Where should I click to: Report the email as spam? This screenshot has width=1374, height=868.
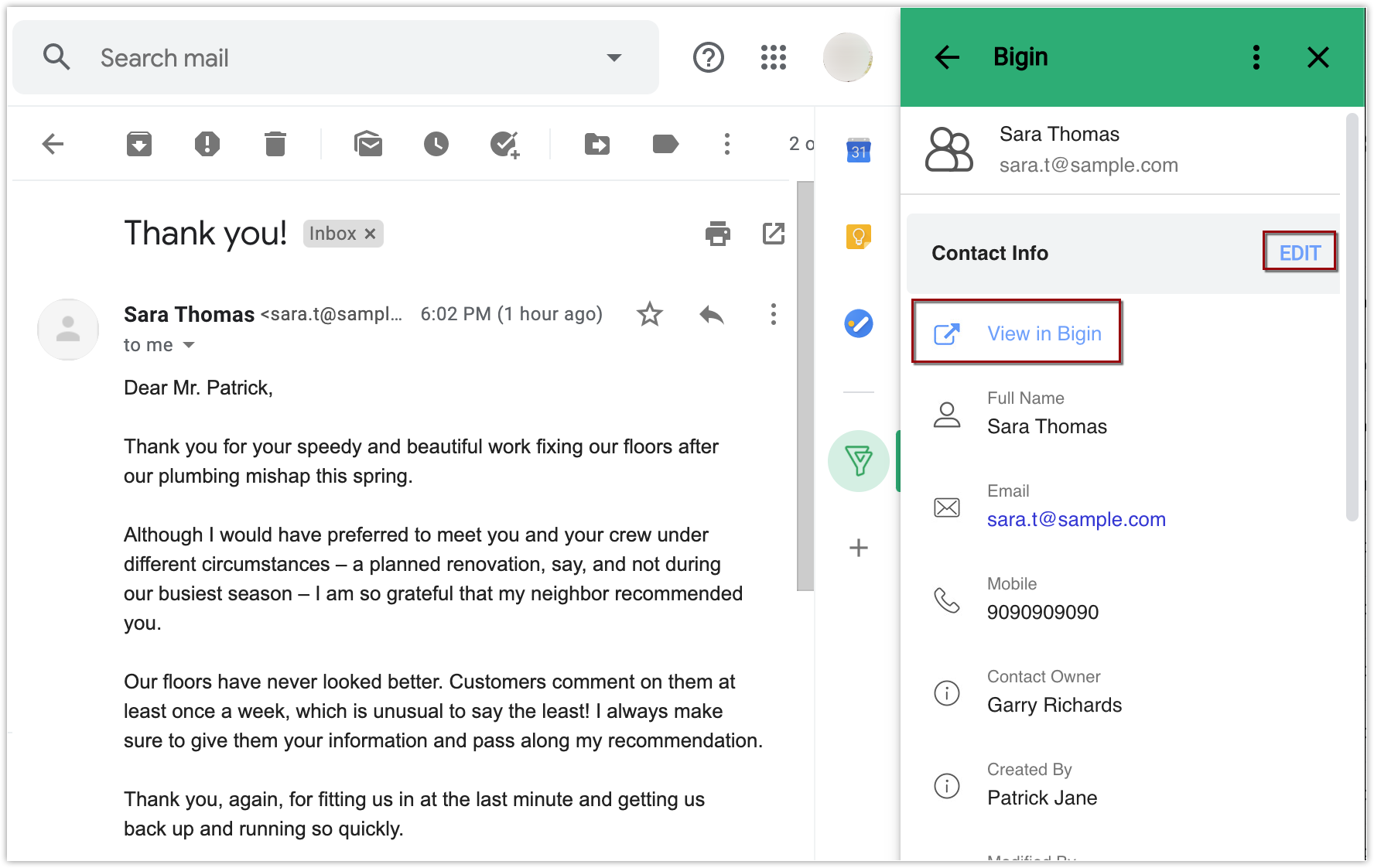[x=207, y=144]
